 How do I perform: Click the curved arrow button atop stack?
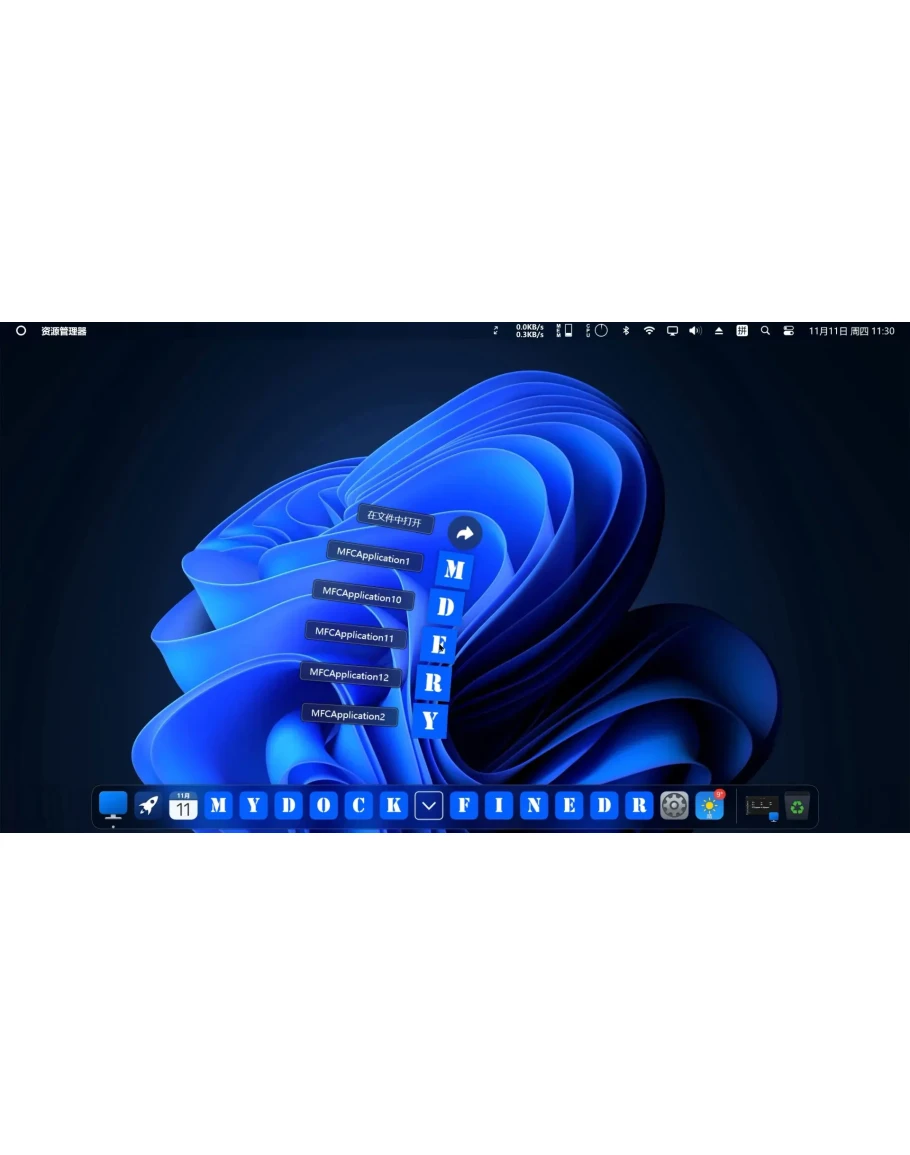pos(464,534)
